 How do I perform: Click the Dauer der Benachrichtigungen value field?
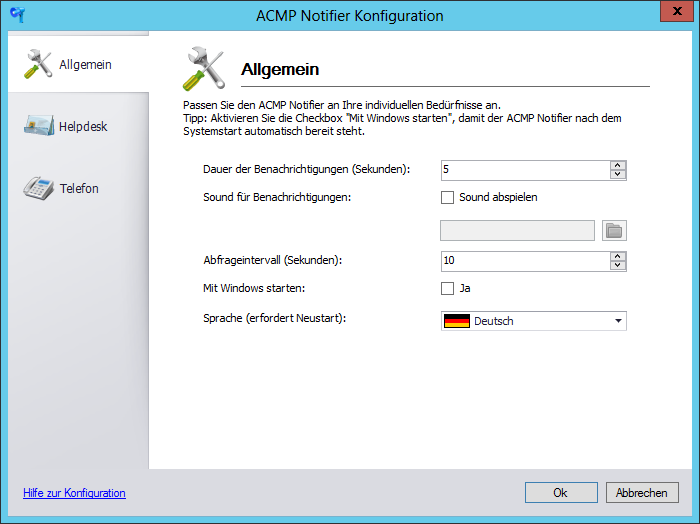(525, 171)
